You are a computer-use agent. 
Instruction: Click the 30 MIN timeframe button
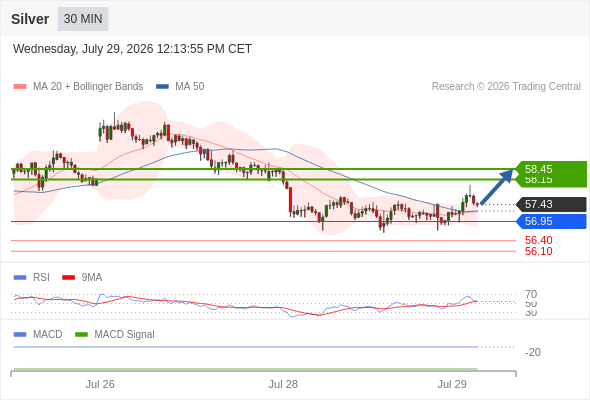pyautogui.click(x=83, y=19)
